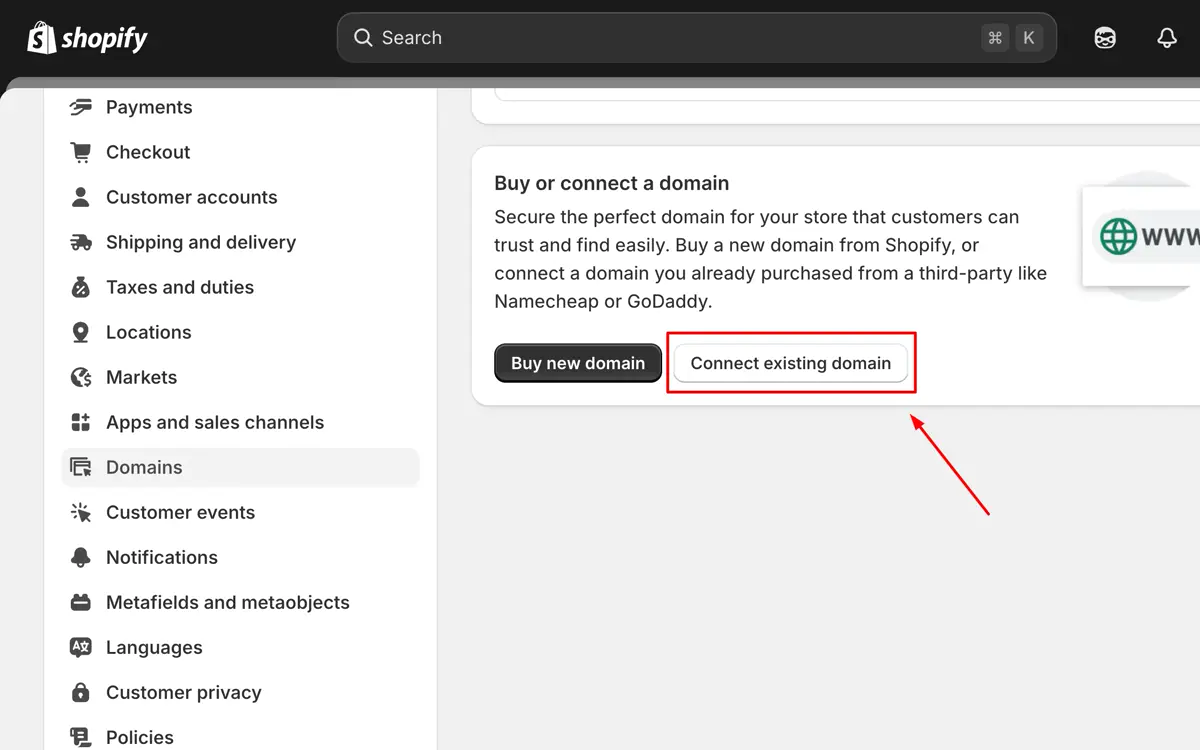1200x750 pixels.
Task: Click the Checkout cart icon
Action: click(81, 152)
